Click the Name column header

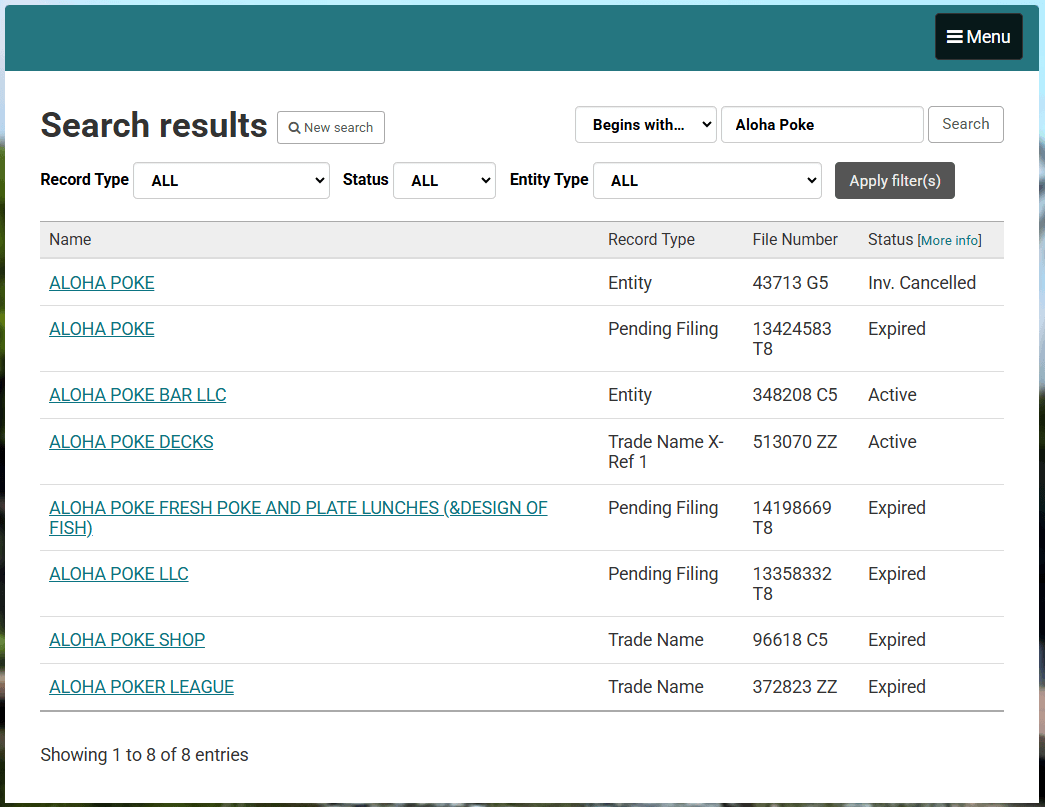70,240
